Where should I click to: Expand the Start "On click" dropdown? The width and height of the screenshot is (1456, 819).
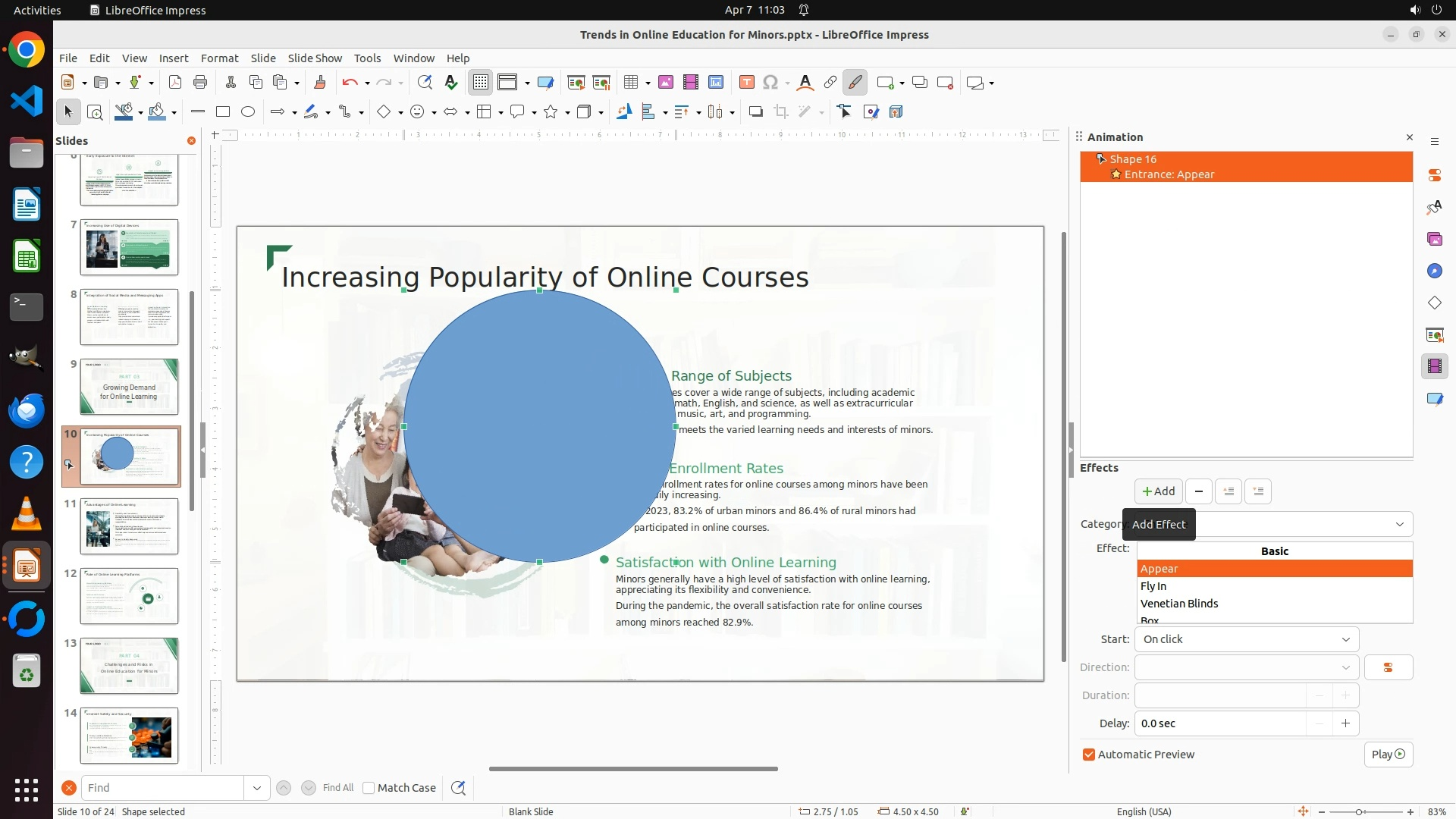1345,639
